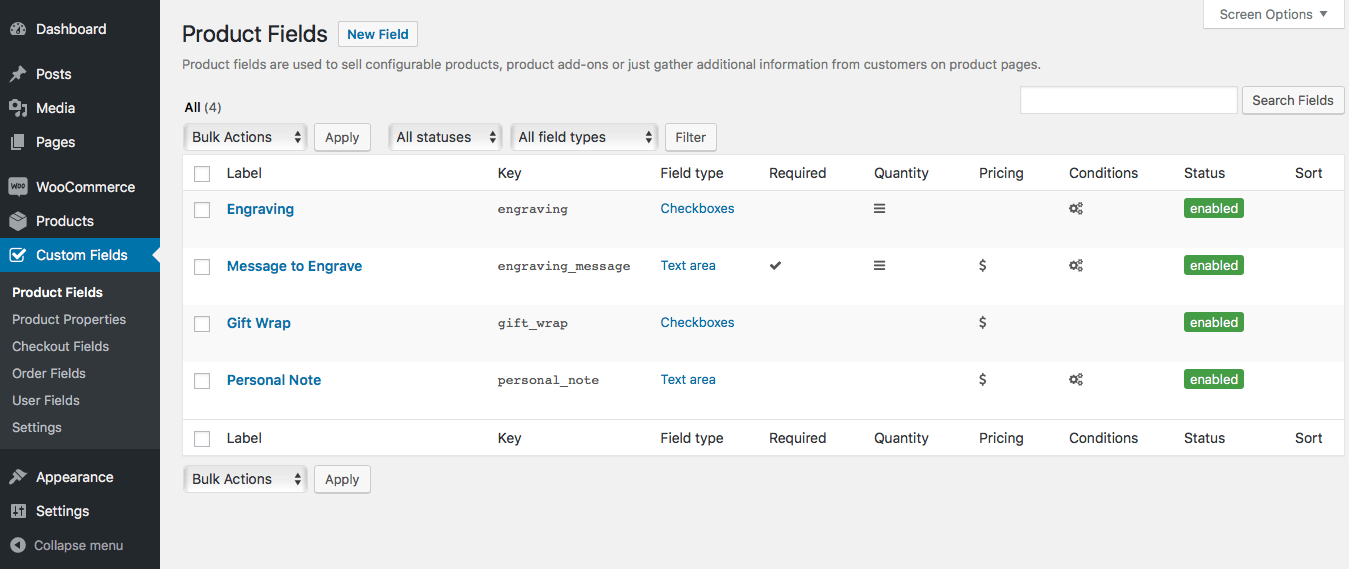Open the Gift Wrap field link
This screenshot has width=1349, height=569.
pos(259,323)
